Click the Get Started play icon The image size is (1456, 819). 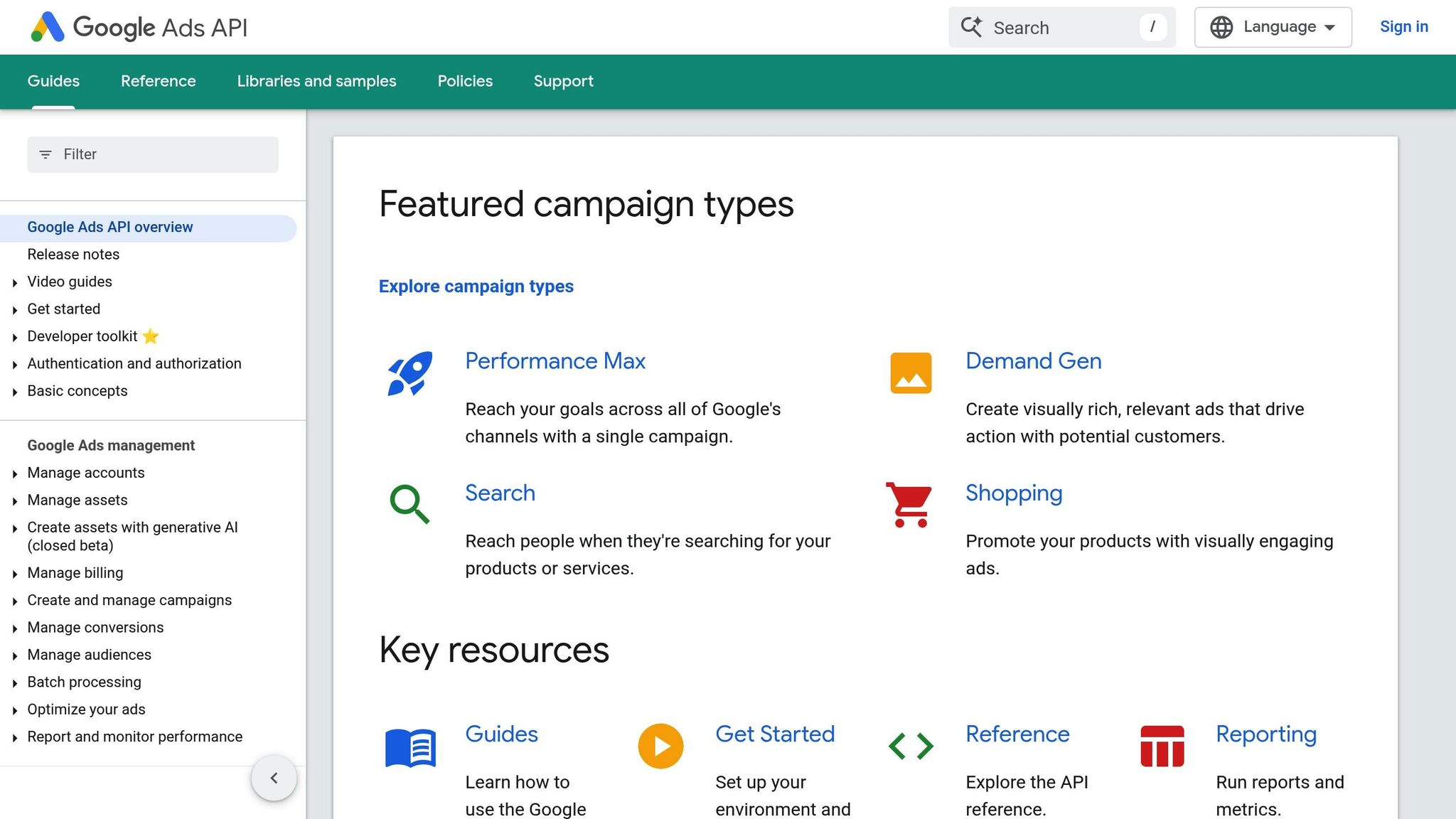point(660,746)
